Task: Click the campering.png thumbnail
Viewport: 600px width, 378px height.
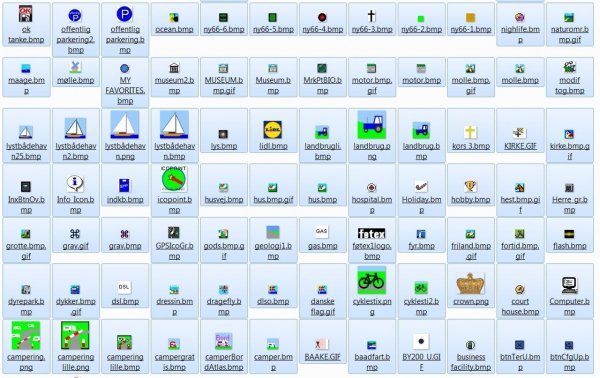Action: click(x=26, y=336)
